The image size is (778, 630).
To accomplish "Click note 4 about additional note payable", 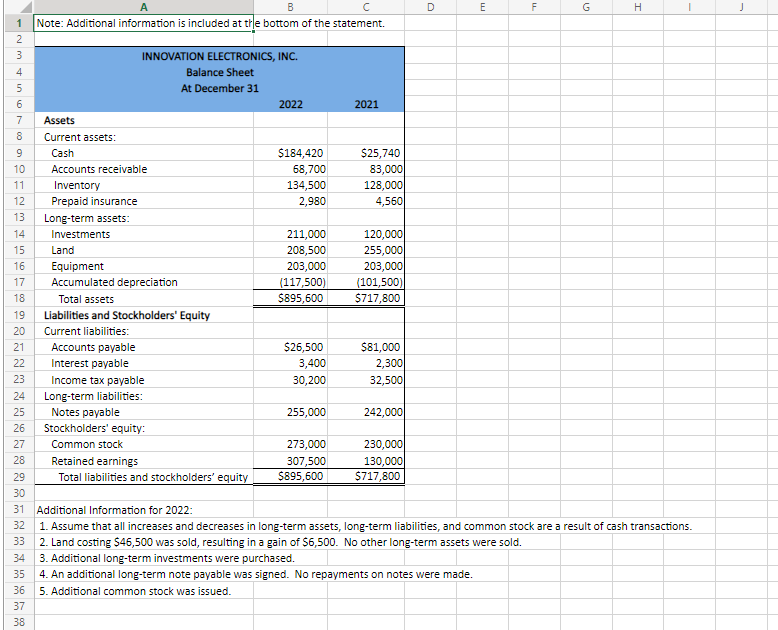I will pyautogui.click(x=256, y=574).
